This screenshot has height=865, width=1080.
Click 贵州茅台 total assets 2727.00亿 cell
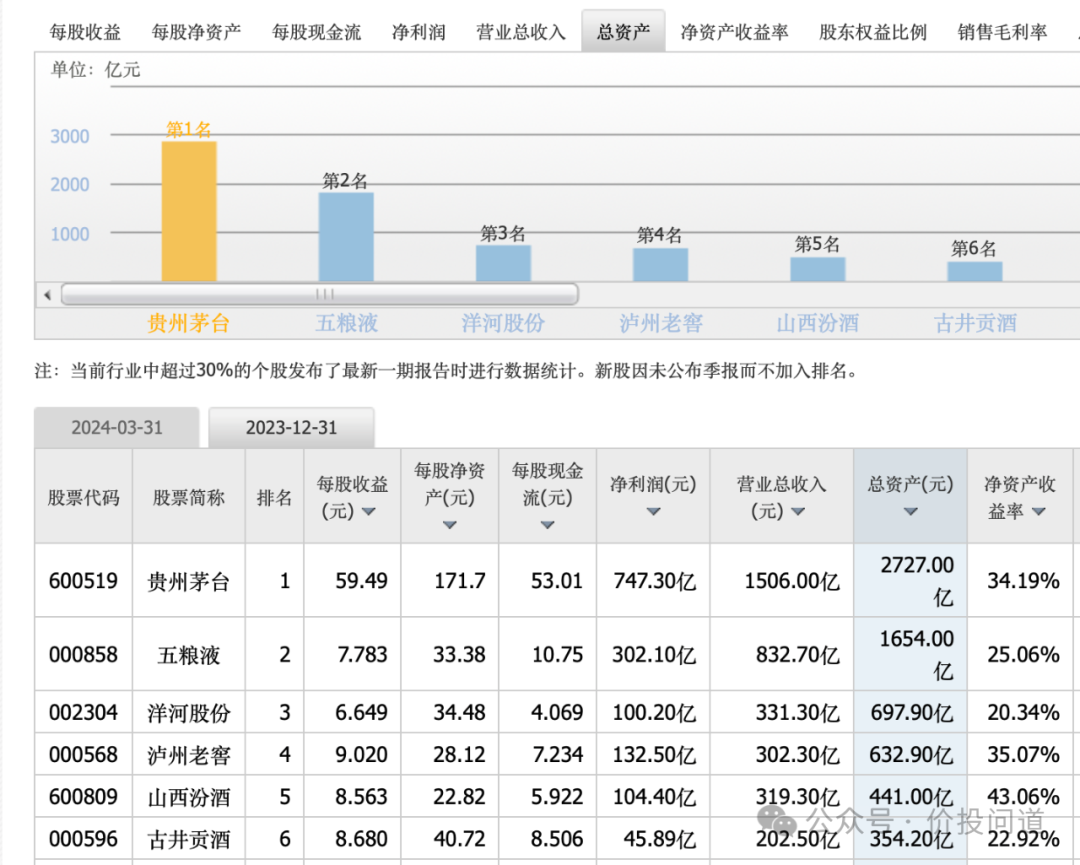pos(911,581)
